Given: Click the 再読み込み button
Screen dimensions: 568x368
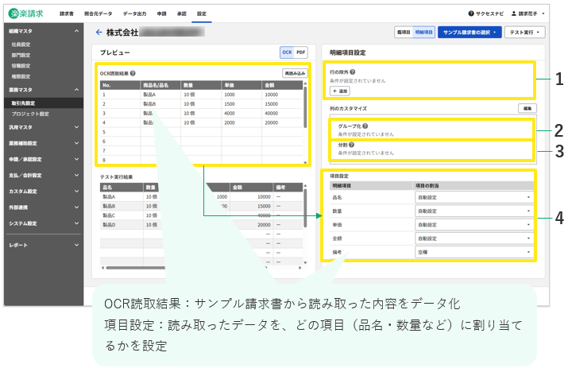Looking at the screenshot, I should point(295,73).
